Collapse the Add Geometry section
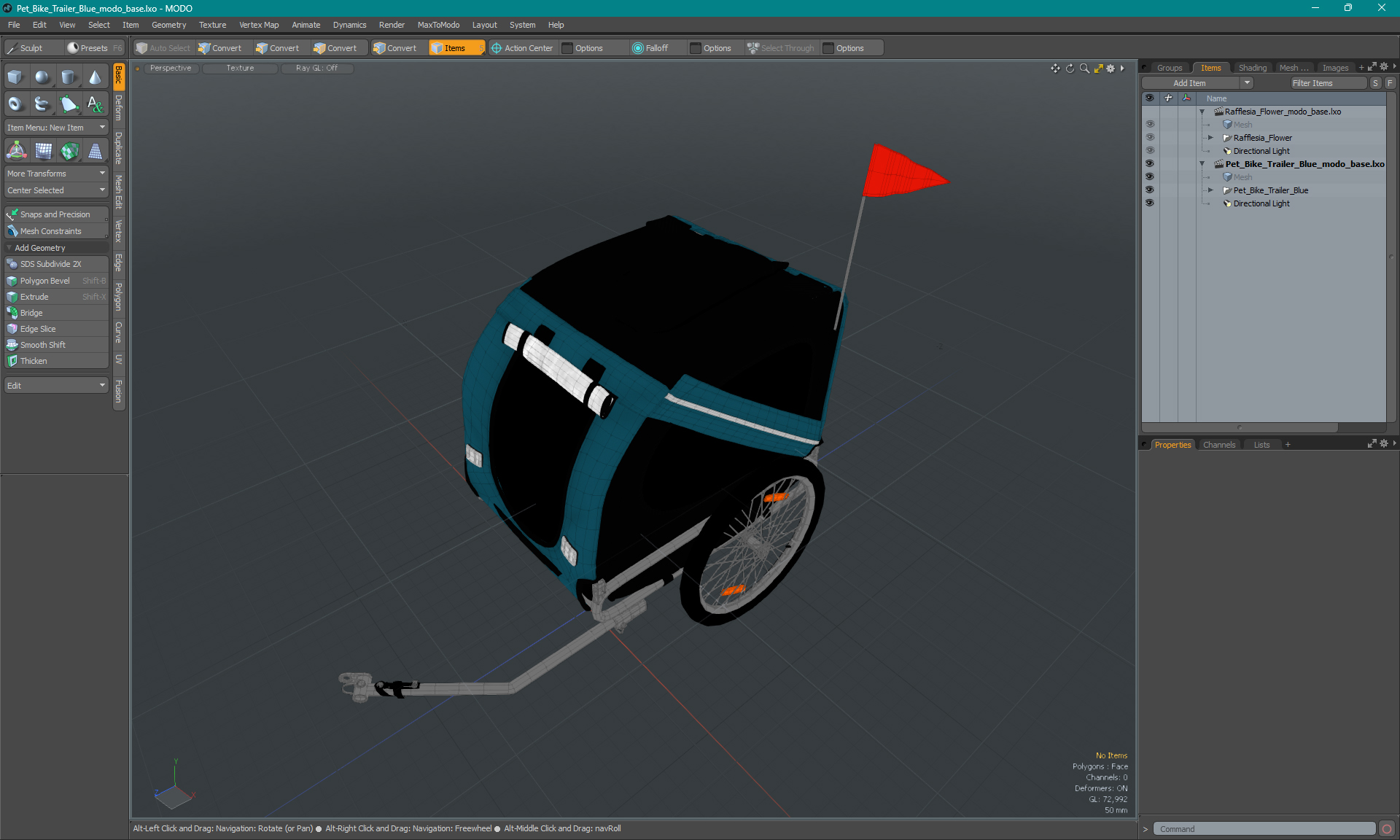 (9, 248)
